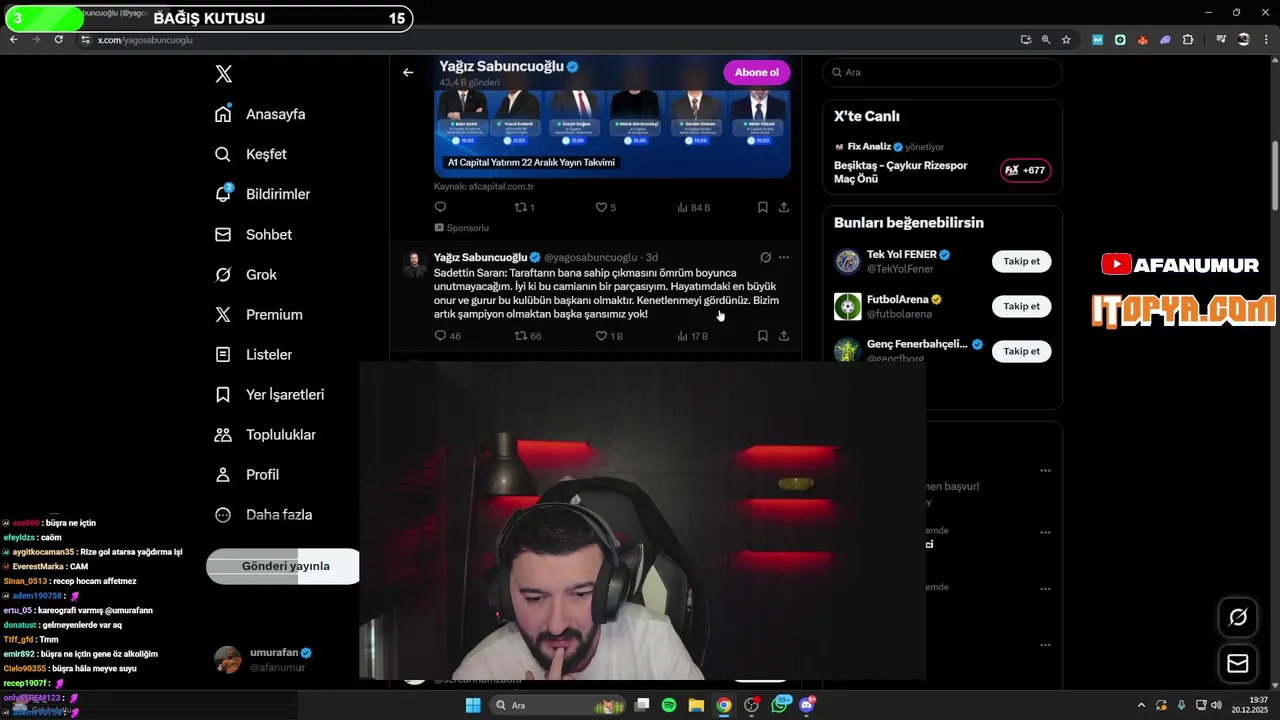Repost the A1 Capital sponsored post
This screenshot has width=1280, height=720.
coord(524,207)
